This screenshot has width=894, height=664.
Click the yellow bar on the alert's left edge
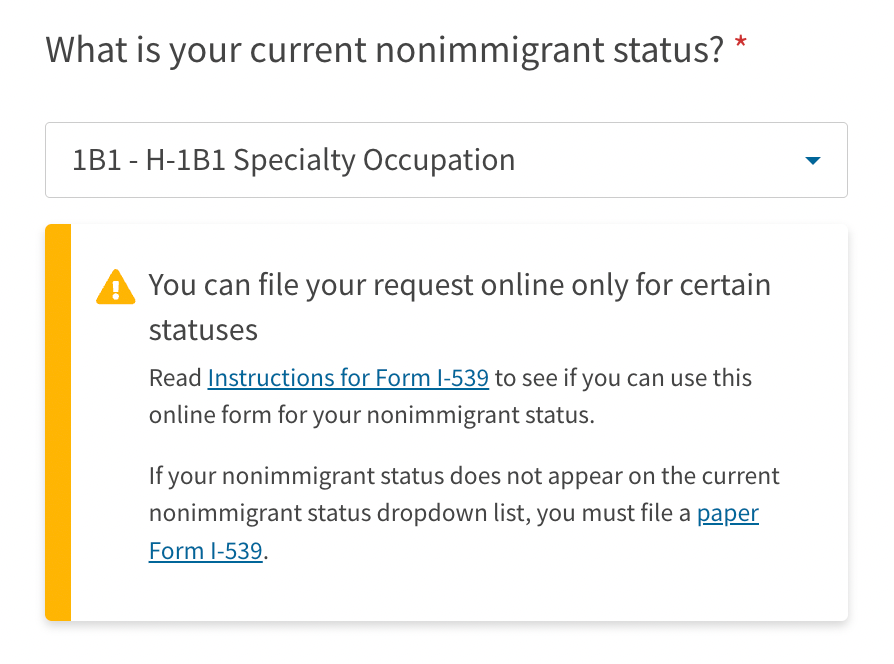click(58, 422)
